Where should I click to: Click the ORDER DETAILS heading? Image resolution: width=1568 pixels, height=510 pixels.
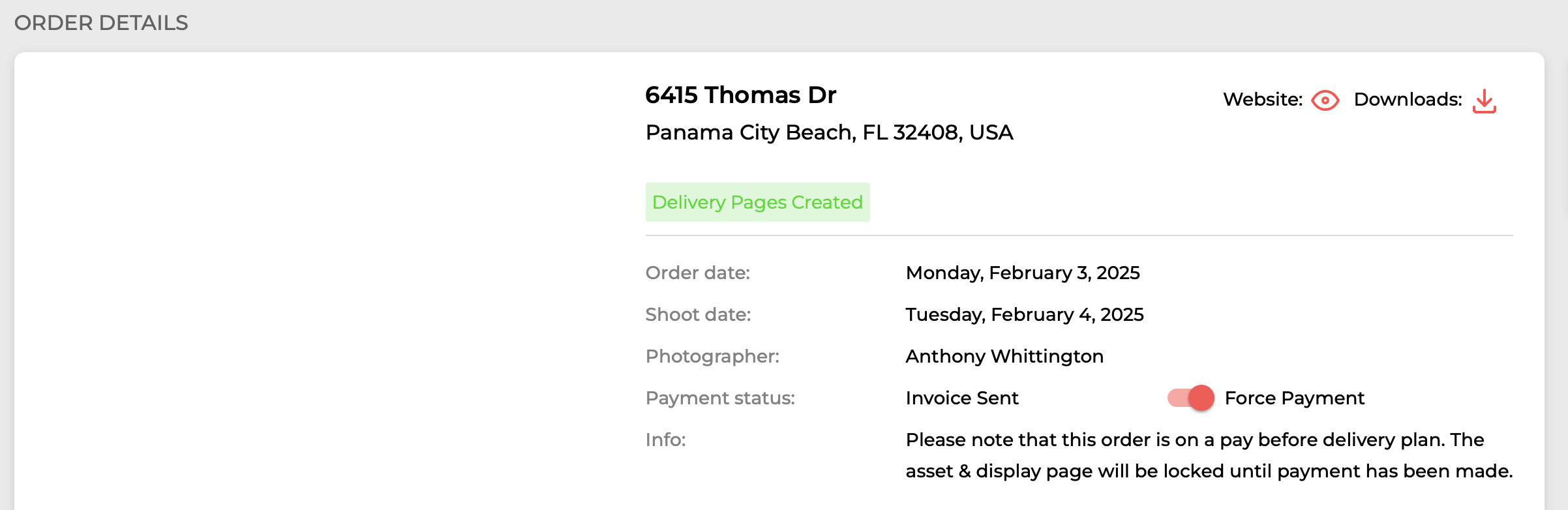click(x=101, y=23)
